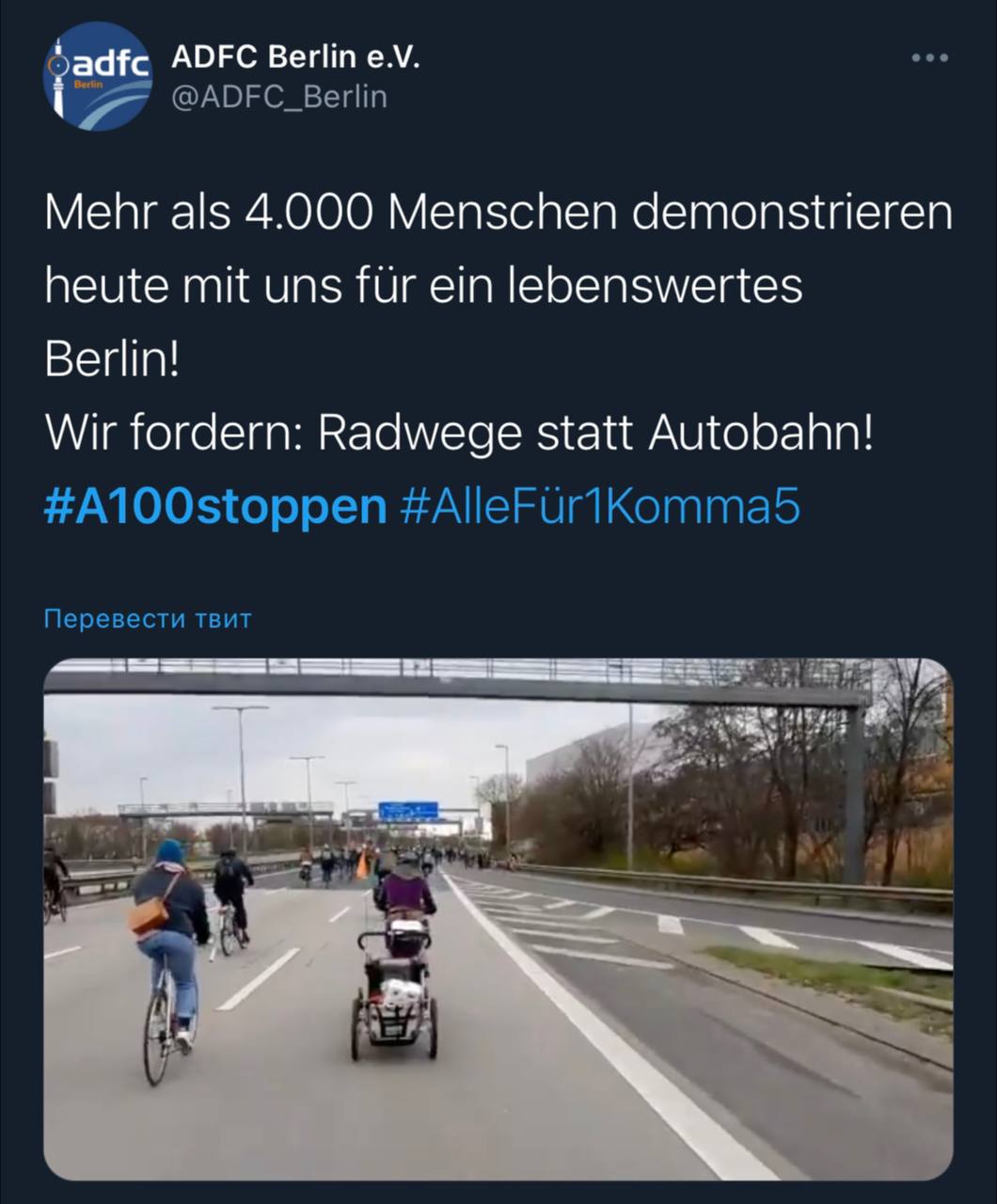Open the ADFC Berlin profile avatar
Image resolution: width=997 pixels, height=1204 pixels.
[x=98, y=77]
